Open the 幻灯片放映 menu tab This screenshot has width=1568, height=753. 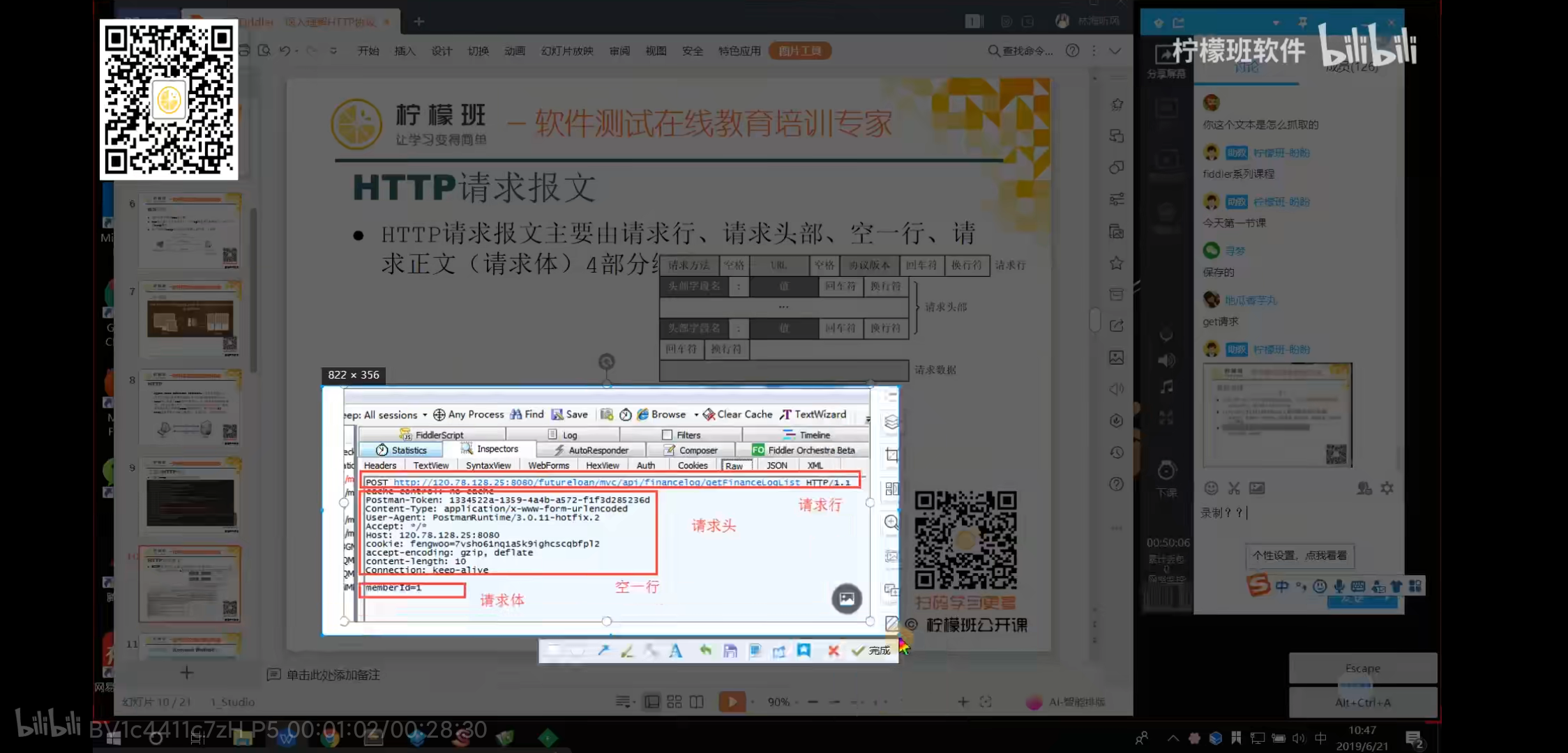pos(567,50)
